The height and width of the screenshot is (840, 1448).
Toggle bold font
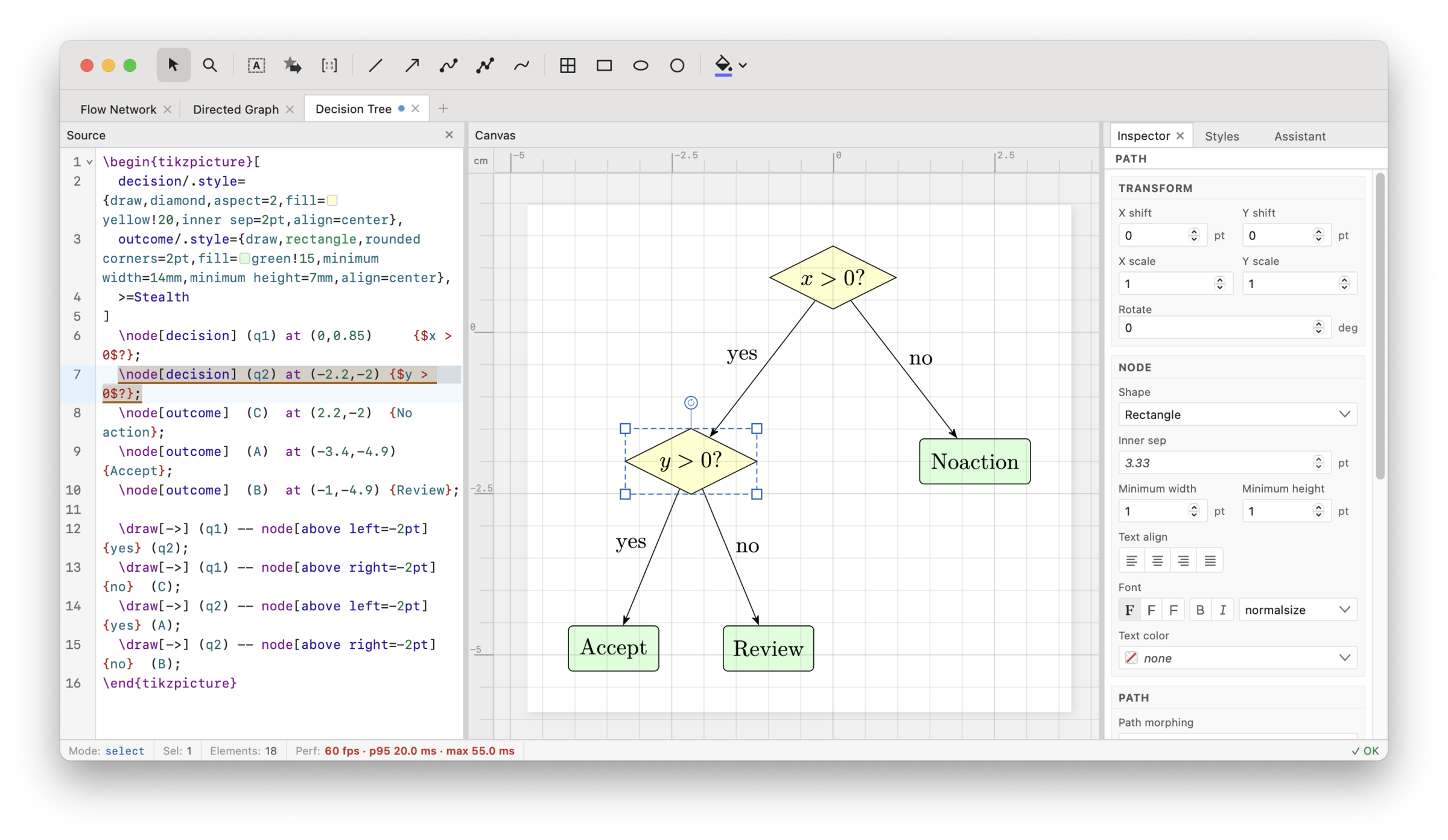point(1200,610)
